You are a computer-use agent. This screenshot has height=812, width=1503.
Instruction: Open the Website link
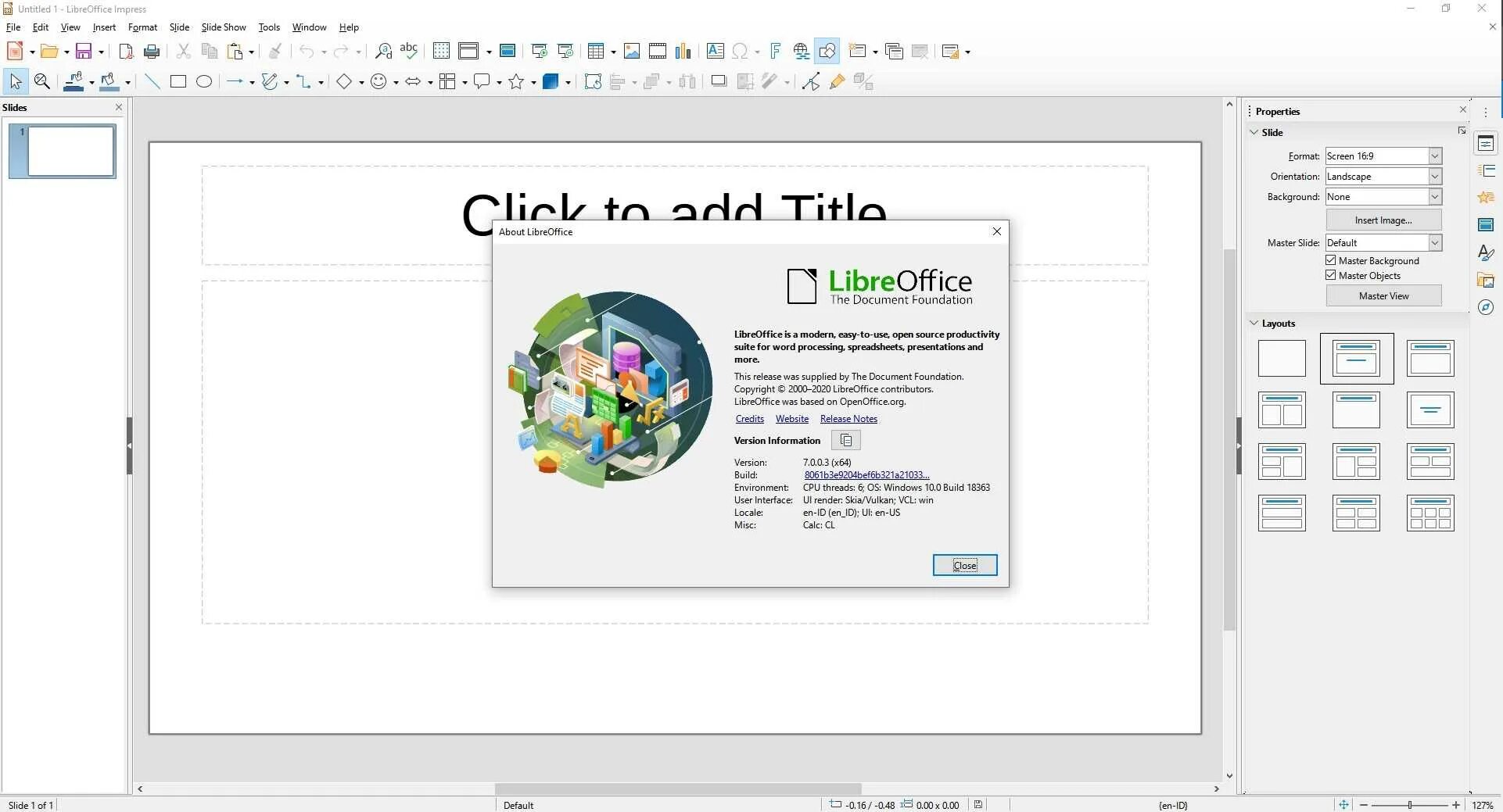(791, 419)
